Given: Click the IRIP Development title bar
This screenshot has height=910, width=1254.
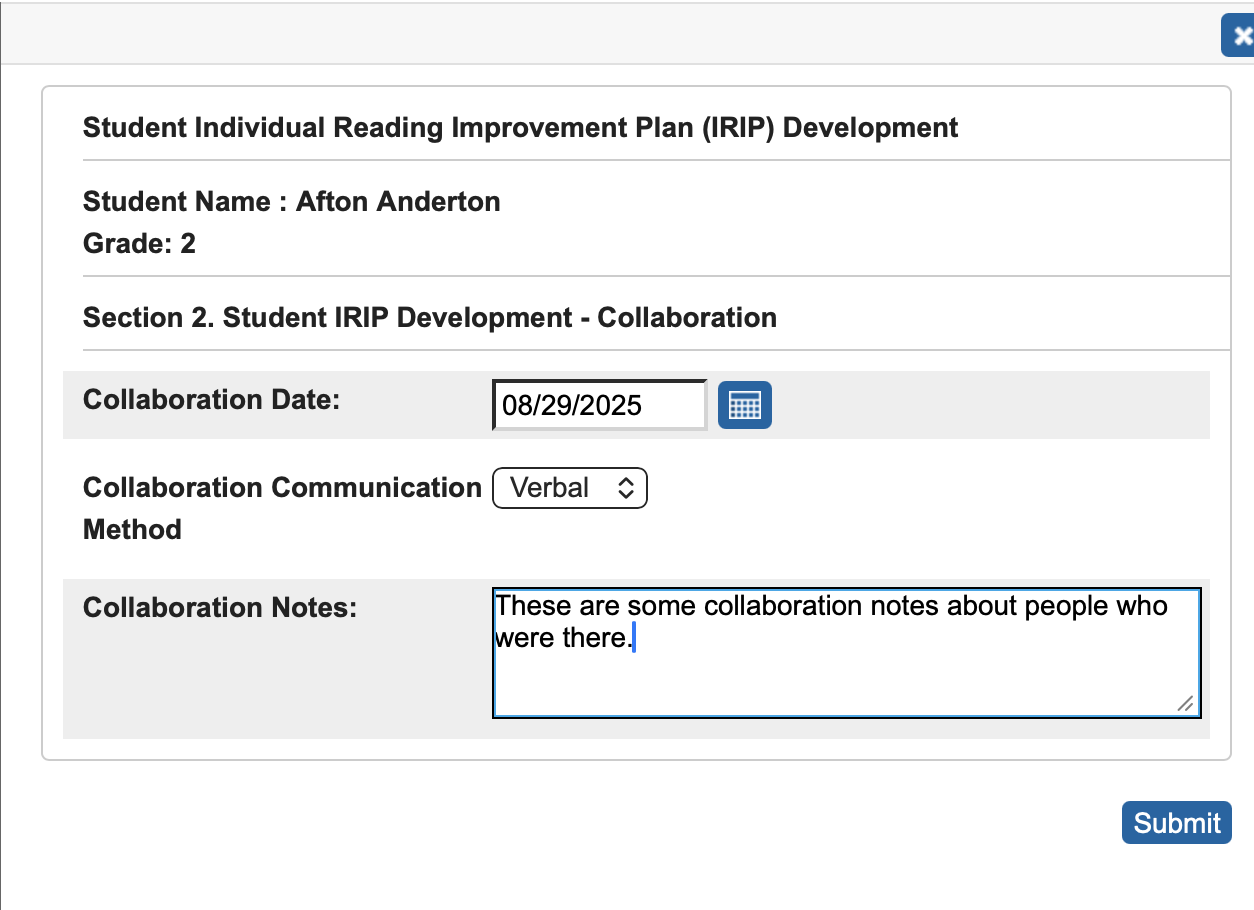Looking at the screenshot, I should click(x=519, y=127).
